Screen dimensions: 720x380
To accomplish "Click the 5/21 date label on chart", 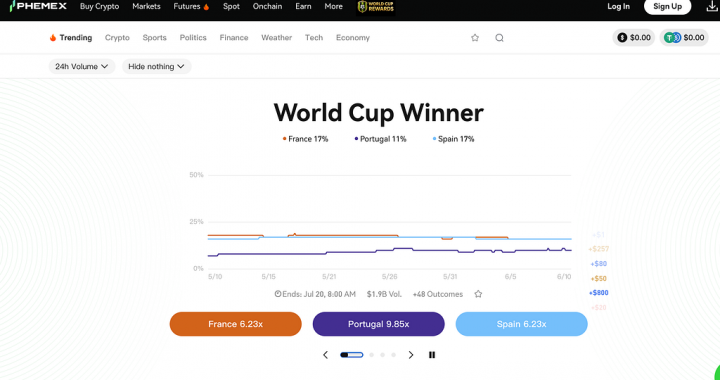I will [x=329, y=277].
